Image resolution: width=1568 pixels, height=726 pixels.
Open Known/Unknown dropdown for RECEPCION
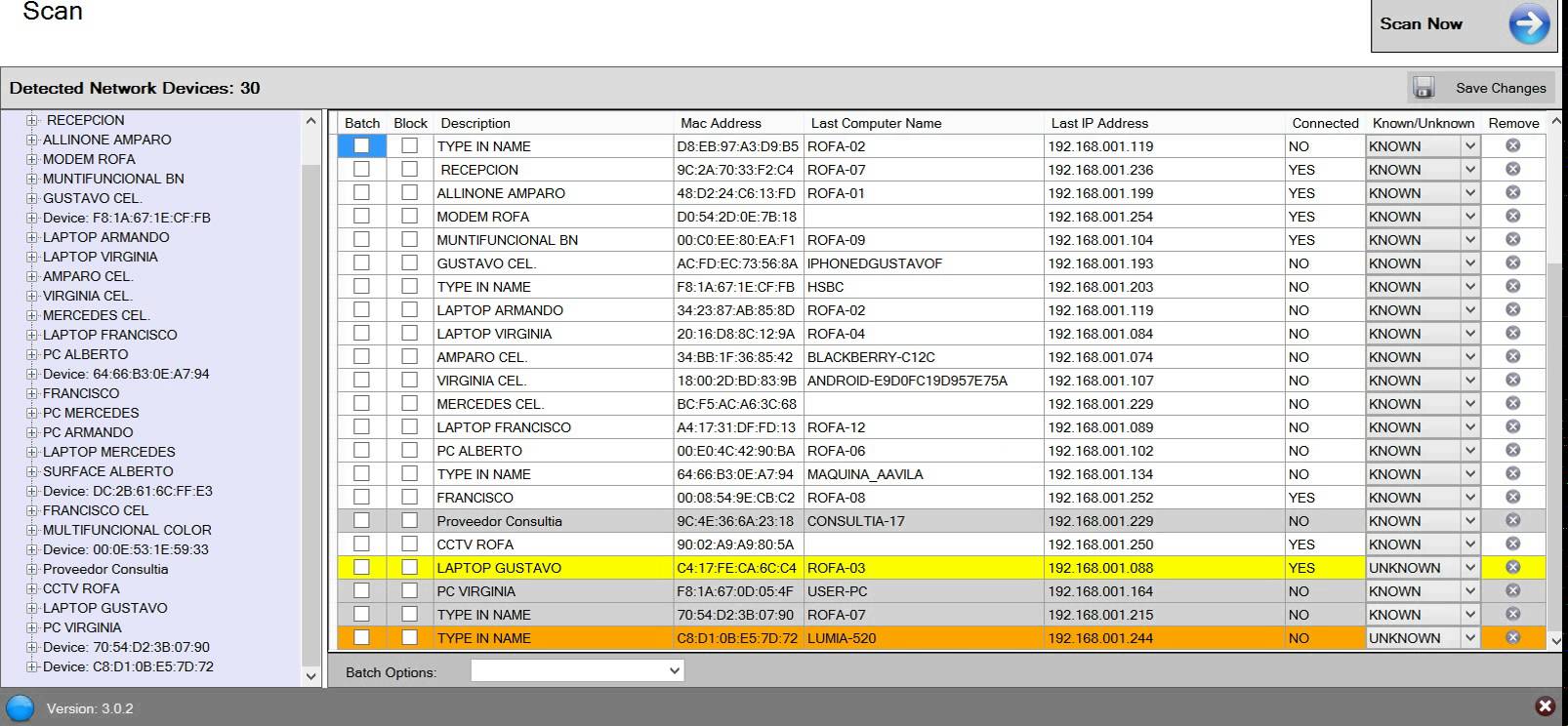click(1469, 170)
